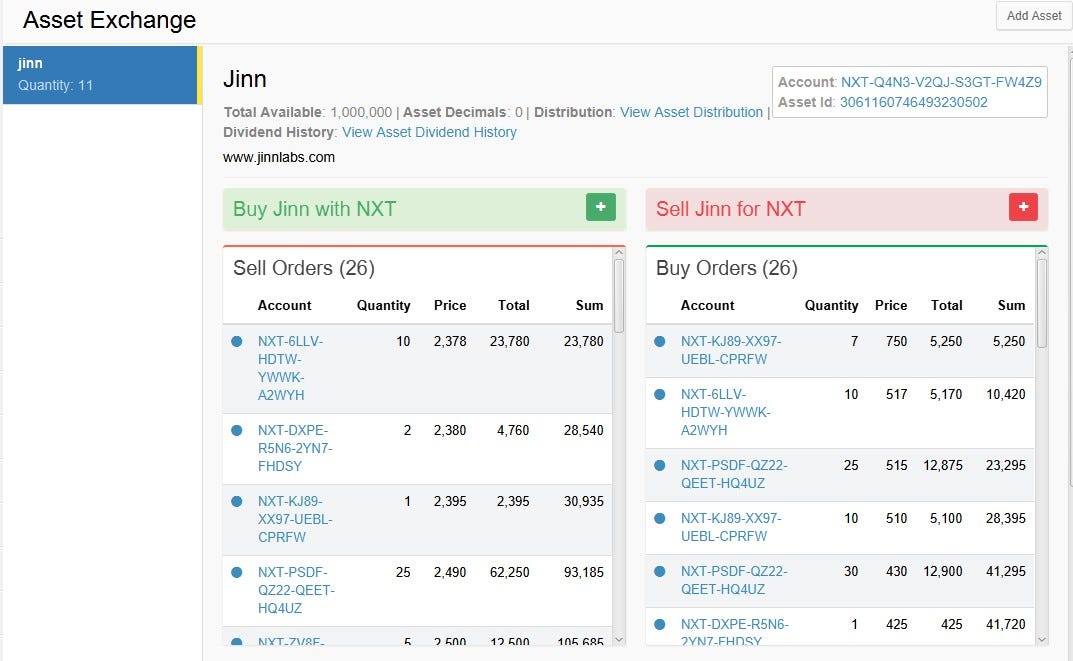Click buy order price 517
1073x661 pixels.
point(896,395)
